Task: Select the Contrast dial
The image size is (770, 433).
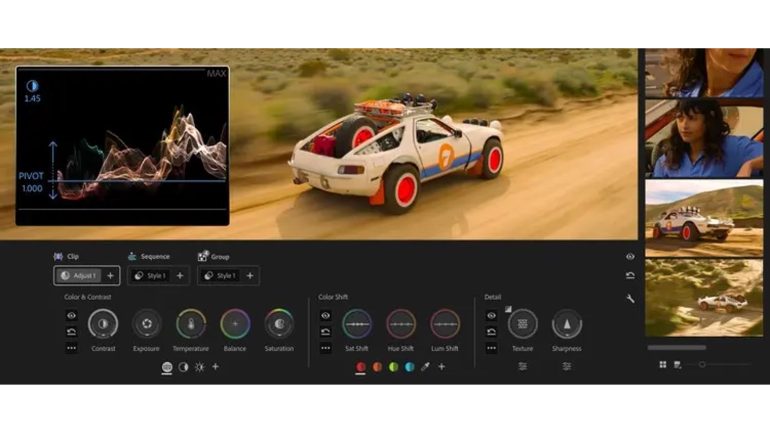Action: click(103, 324)
